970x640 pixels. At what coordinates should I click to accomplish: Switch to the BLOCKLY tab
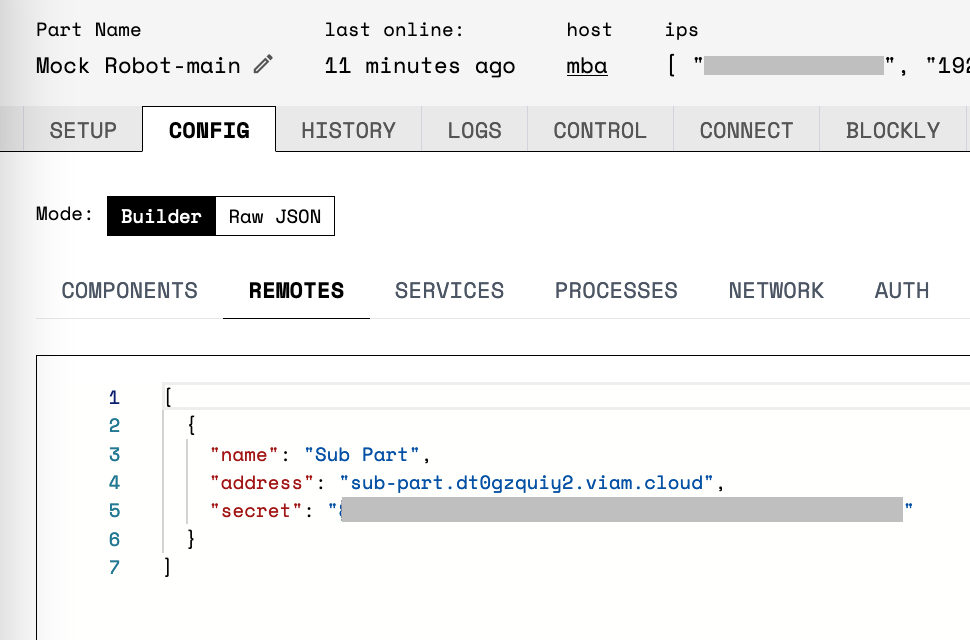pos(891,129)
